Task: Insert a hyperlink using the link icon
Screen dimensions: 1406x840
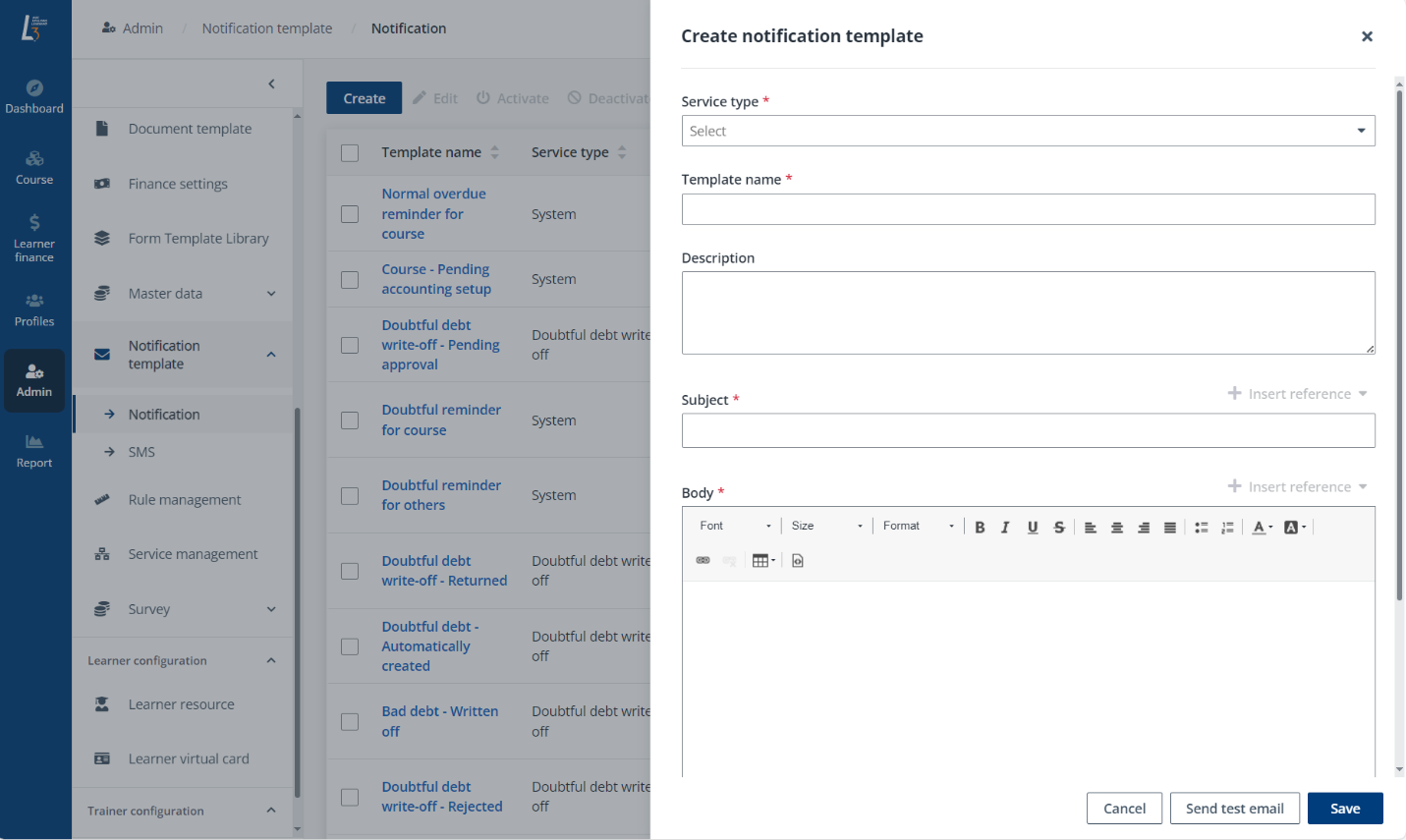Action: point(703,560)
